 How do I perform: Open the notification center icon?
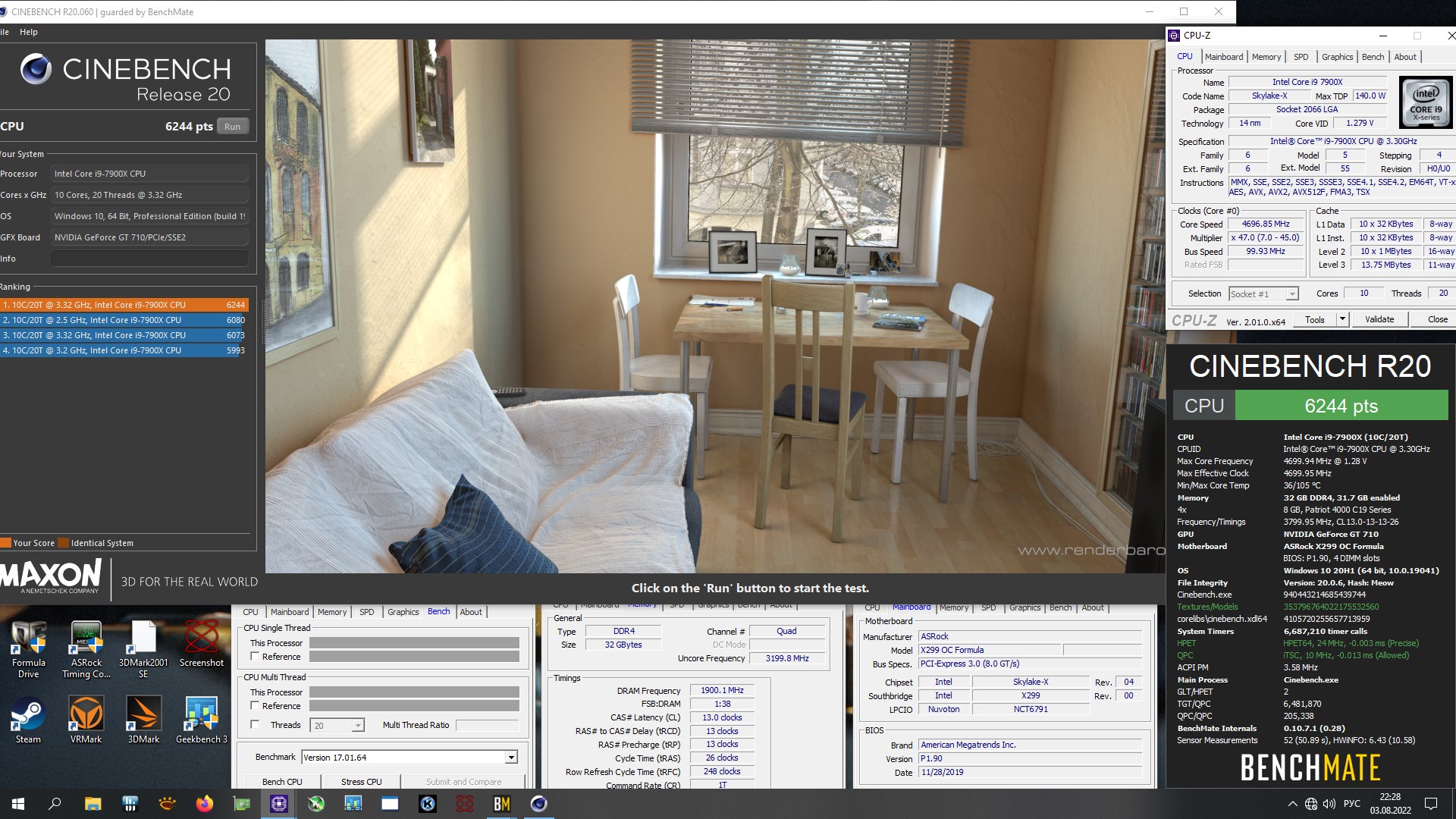(1431, 804)
